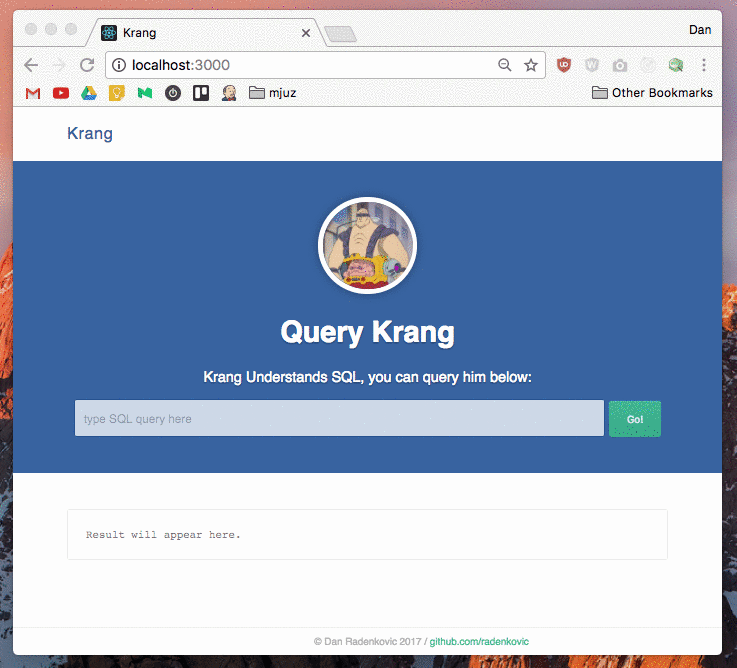Click the window's red close button
The height and width of the screenshot is (668, 737).
pos(31,29)
